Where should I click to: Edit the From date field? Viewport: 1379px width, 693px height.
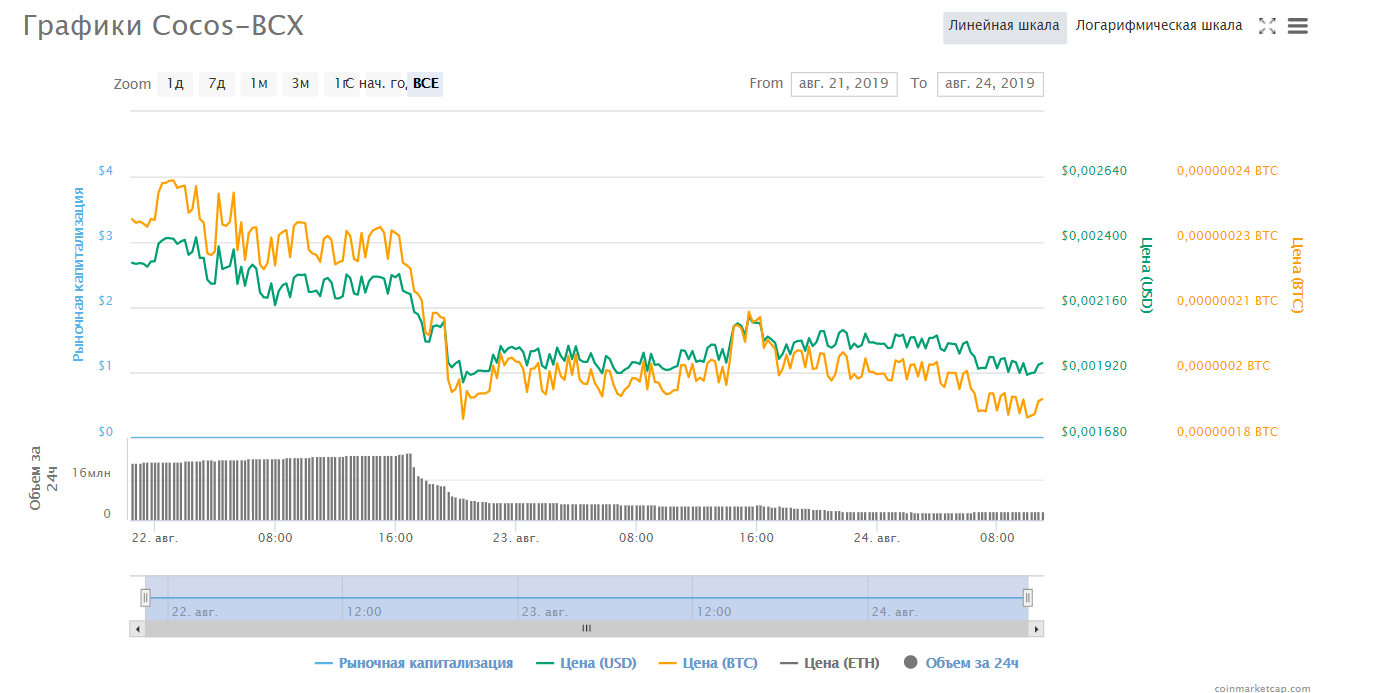point(844,84)
